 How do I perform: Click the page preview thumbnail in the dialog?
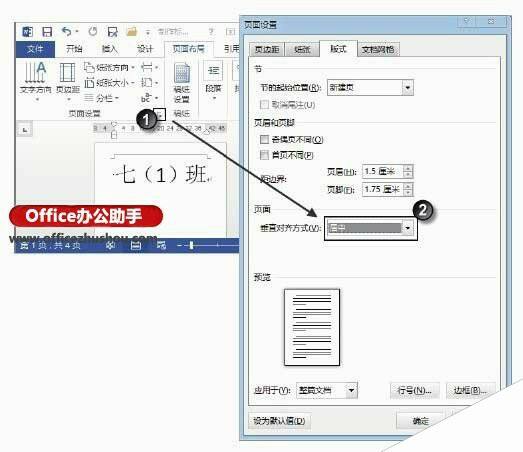pos(312,327)
